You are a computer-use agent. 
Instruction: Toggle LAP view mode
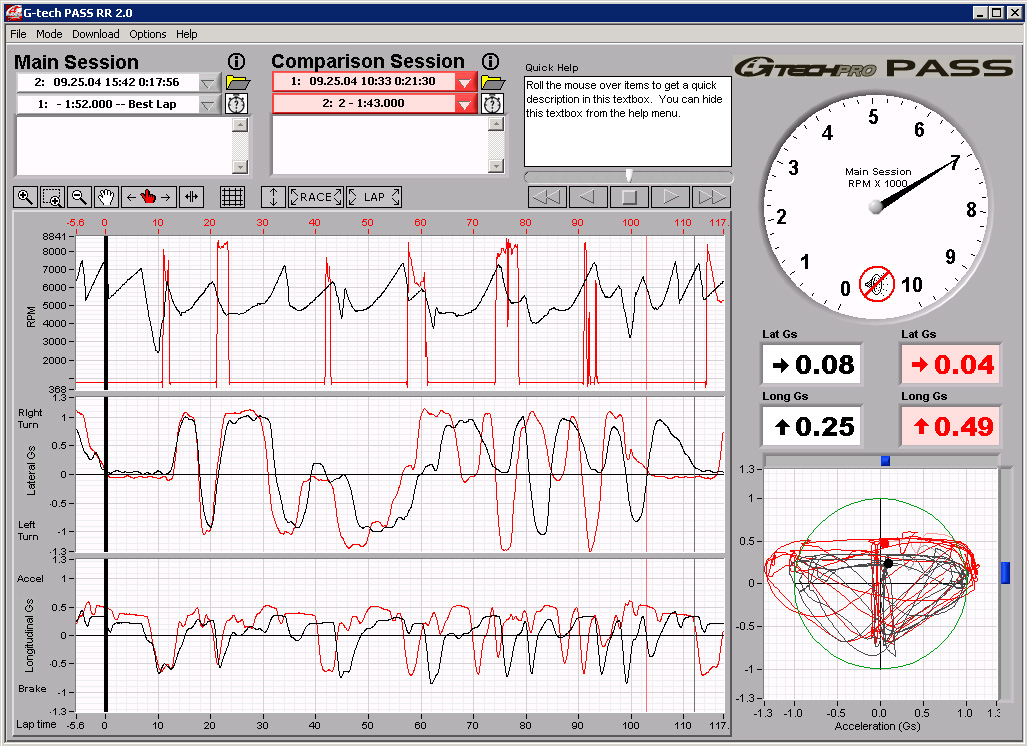(374, 197)
